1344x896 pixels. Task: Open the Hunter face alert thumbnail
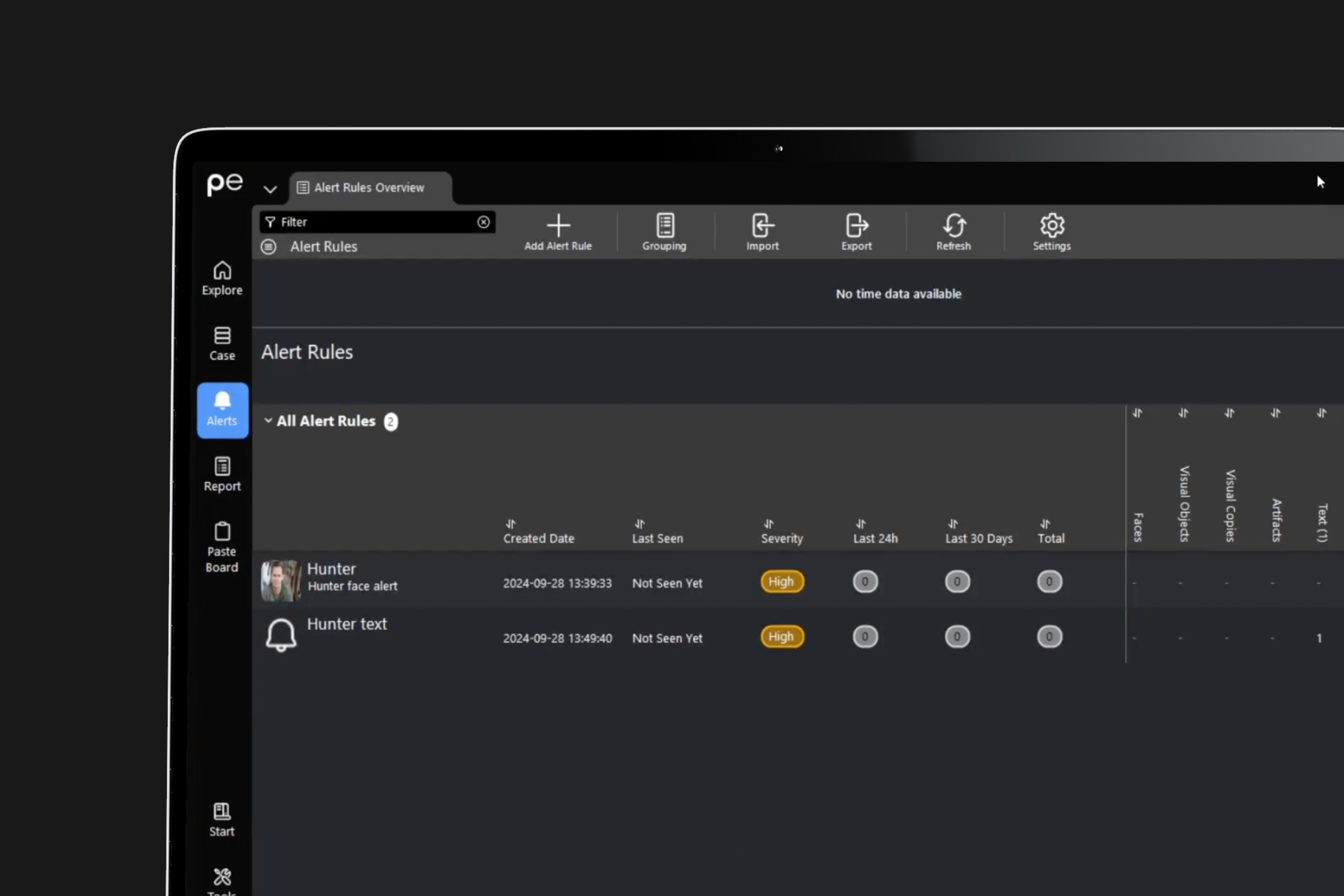click(281, 581)
